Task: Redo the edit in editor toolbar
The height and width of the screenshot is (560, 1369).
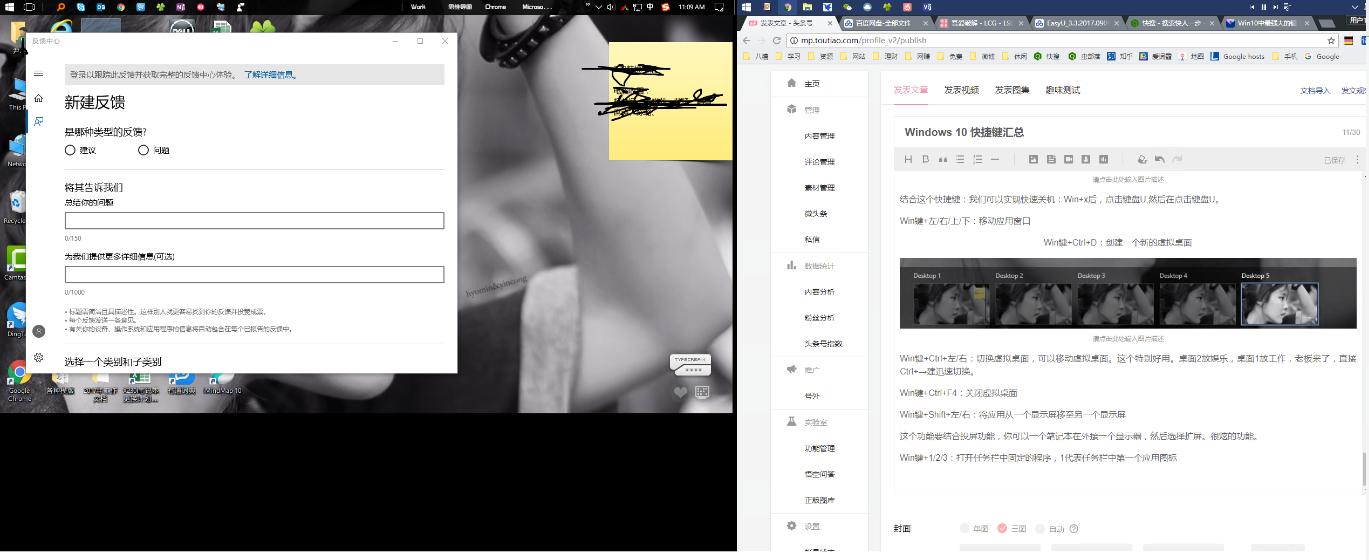Action: click(1177, 159)
